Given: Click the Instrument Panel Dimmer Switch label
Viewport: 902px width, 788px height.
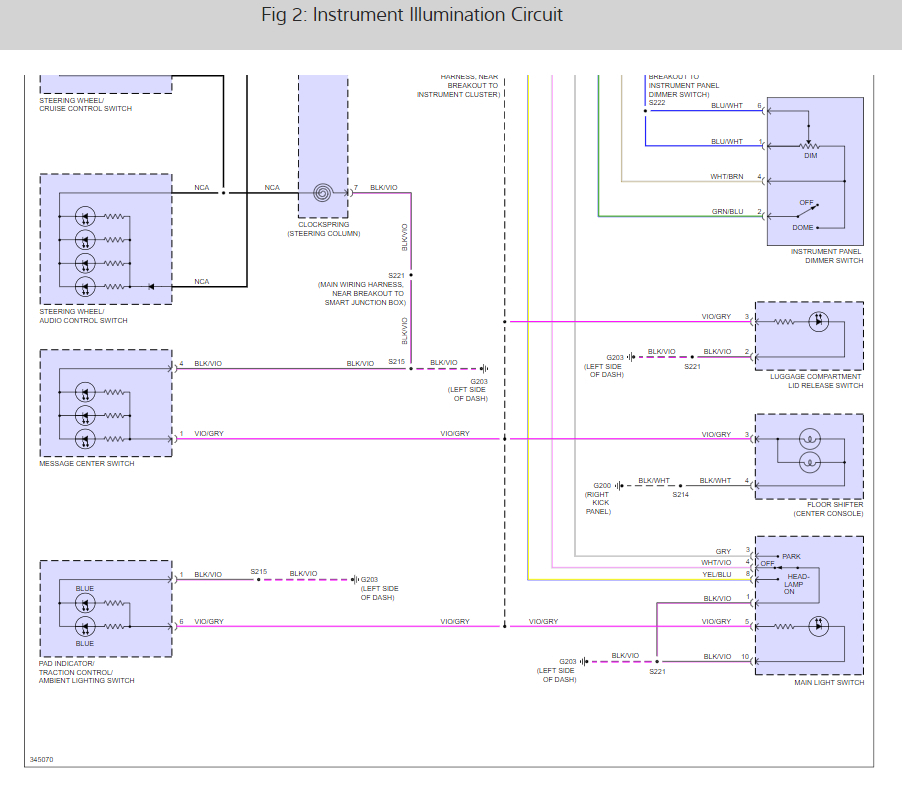Looking at the screenshot, I should 827,256.
